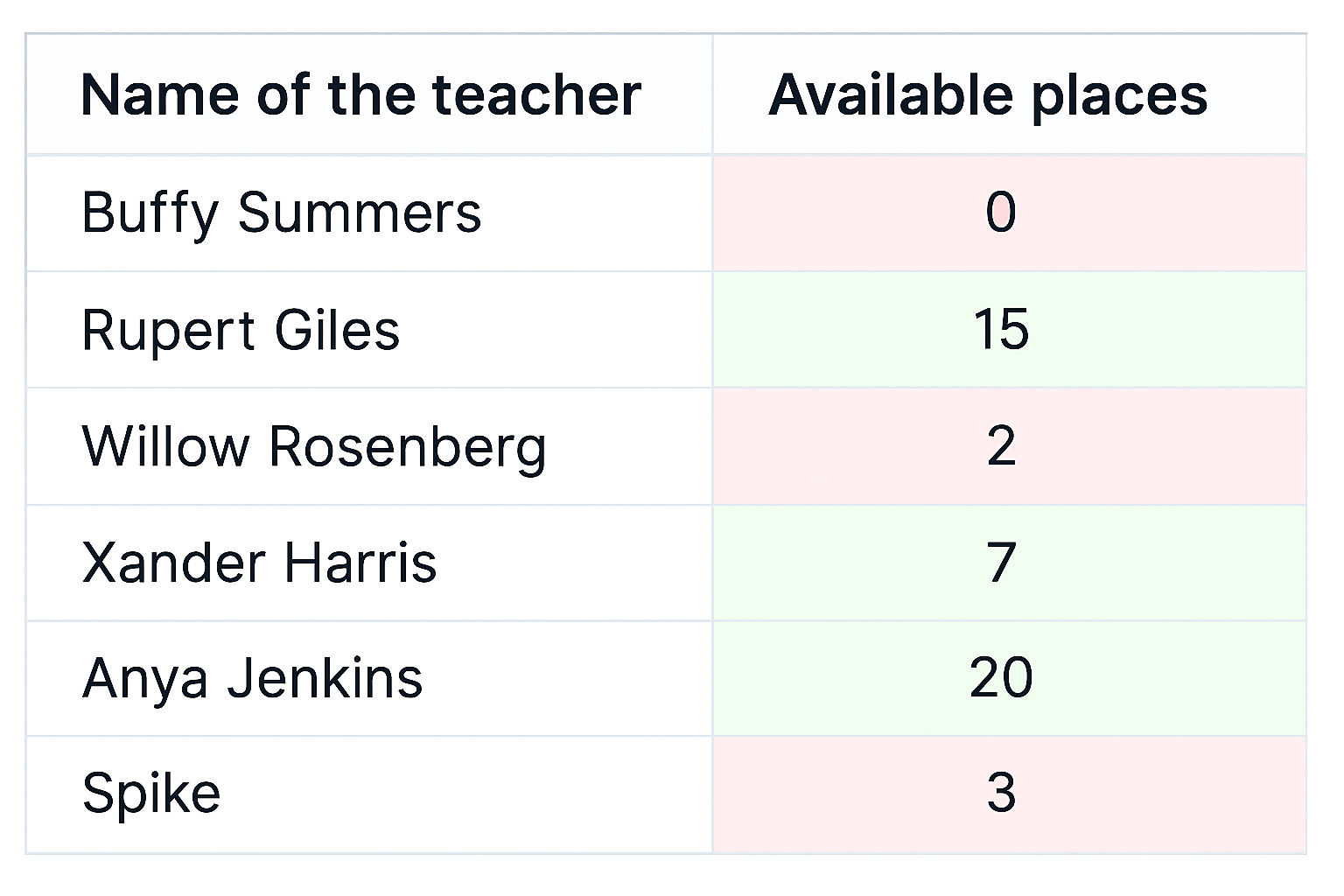Screen dimensions: 1344x896
Task: Click the green cell showing 20 places
Action: click(1009, 678)
